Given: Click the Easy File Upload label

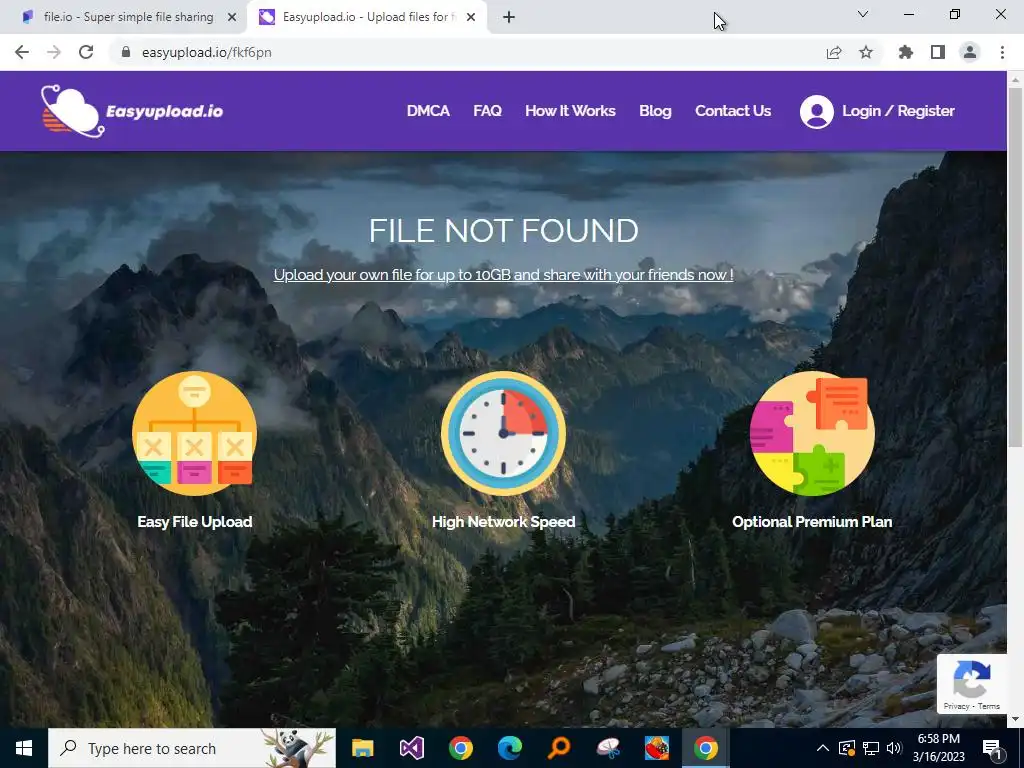Looking at the screenshot, I should pos(195,522).
